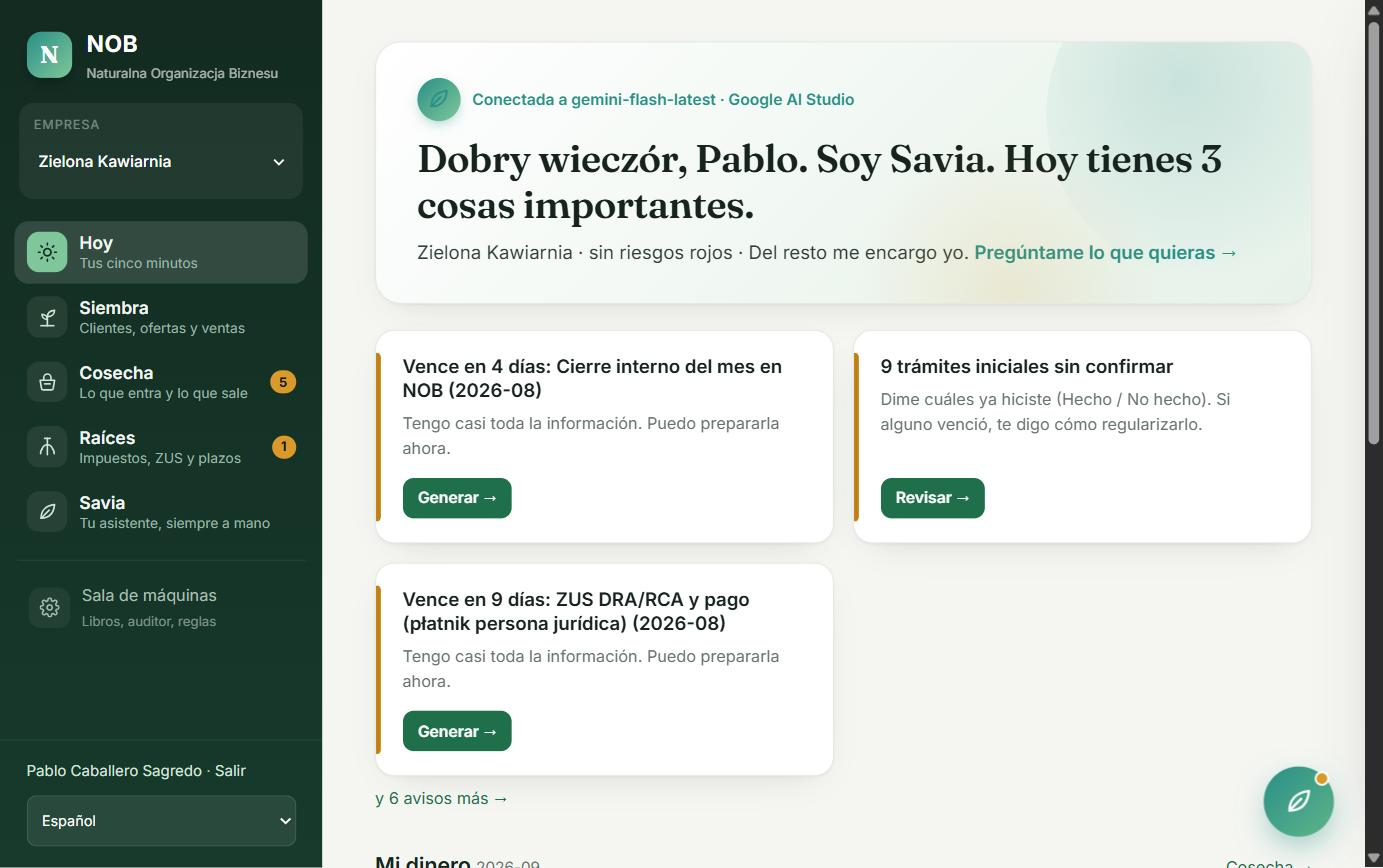Viewport: 1383px width, 868px height.
Task: Open the Siembra menu item
Action: [x=161, y=317]
